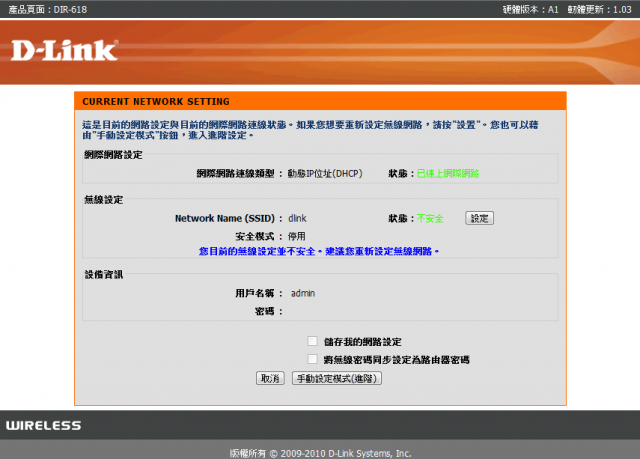The height and width of the screenshot is (459, 640).
Task: Enable 將無線密碼同步設定為路由器密碼 checkbox
Action: coord(312,359)
